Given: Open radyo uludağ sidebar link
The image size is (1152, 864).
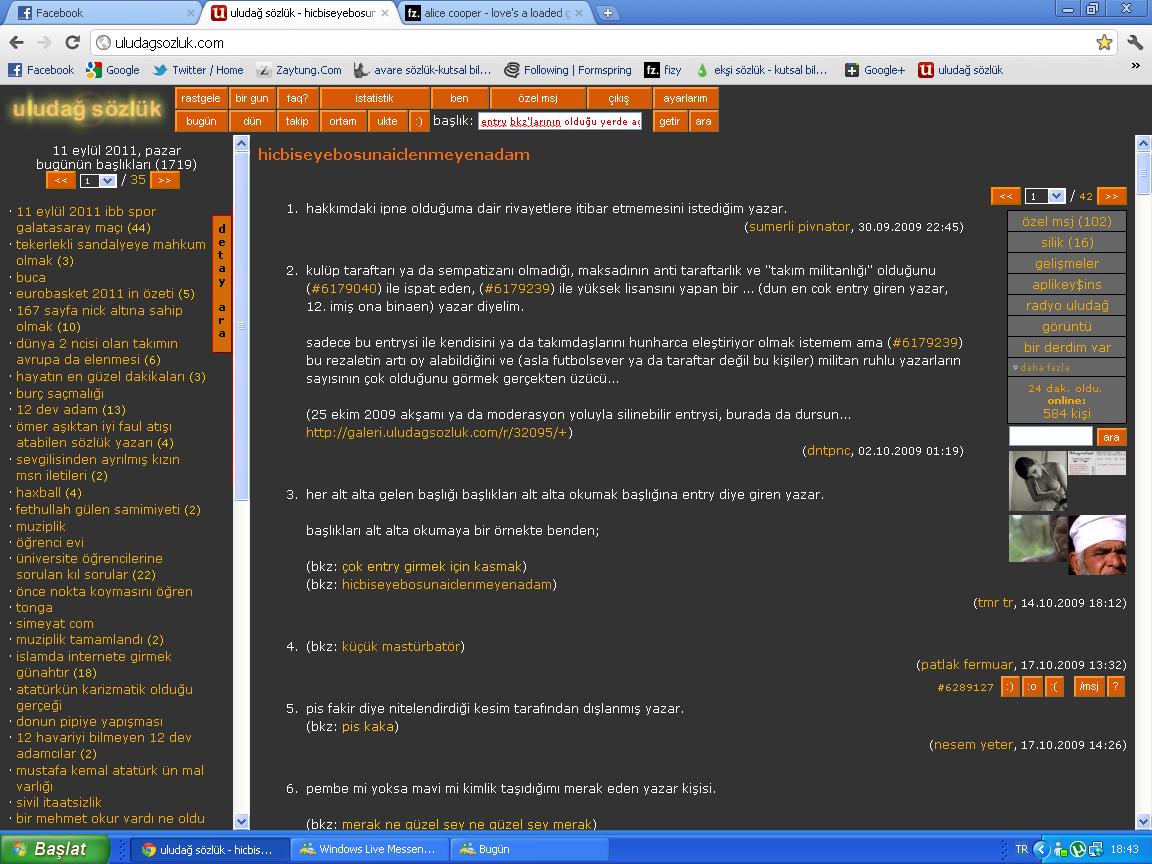Looking at the screenshot, I should 1067,305.
